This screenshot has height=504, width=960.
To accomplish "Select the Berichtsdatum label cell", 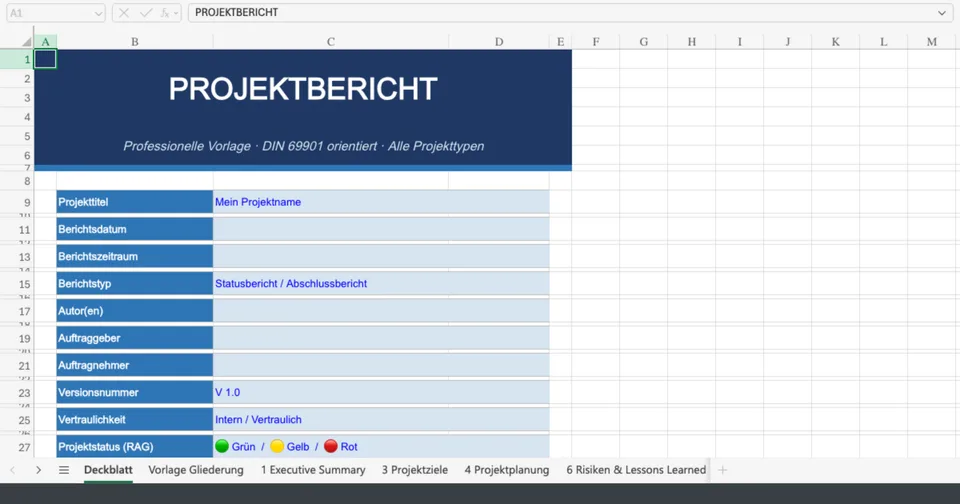I will tap(135, 229).
